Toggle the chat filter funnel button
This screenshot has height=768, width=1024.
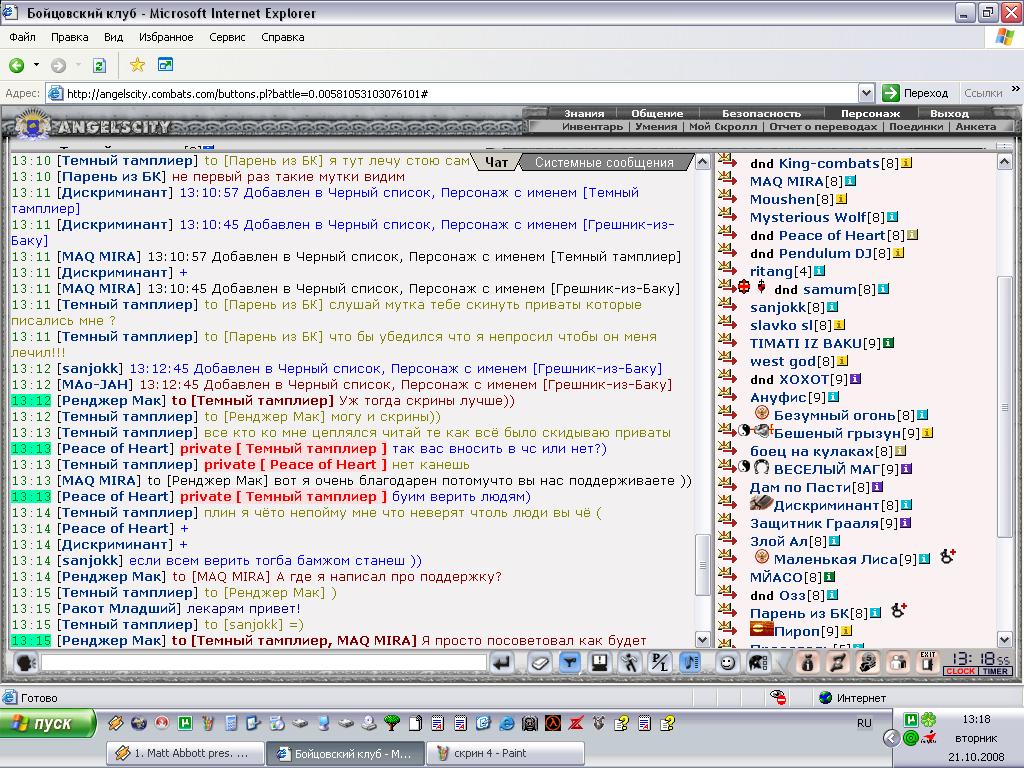(569, 663)
